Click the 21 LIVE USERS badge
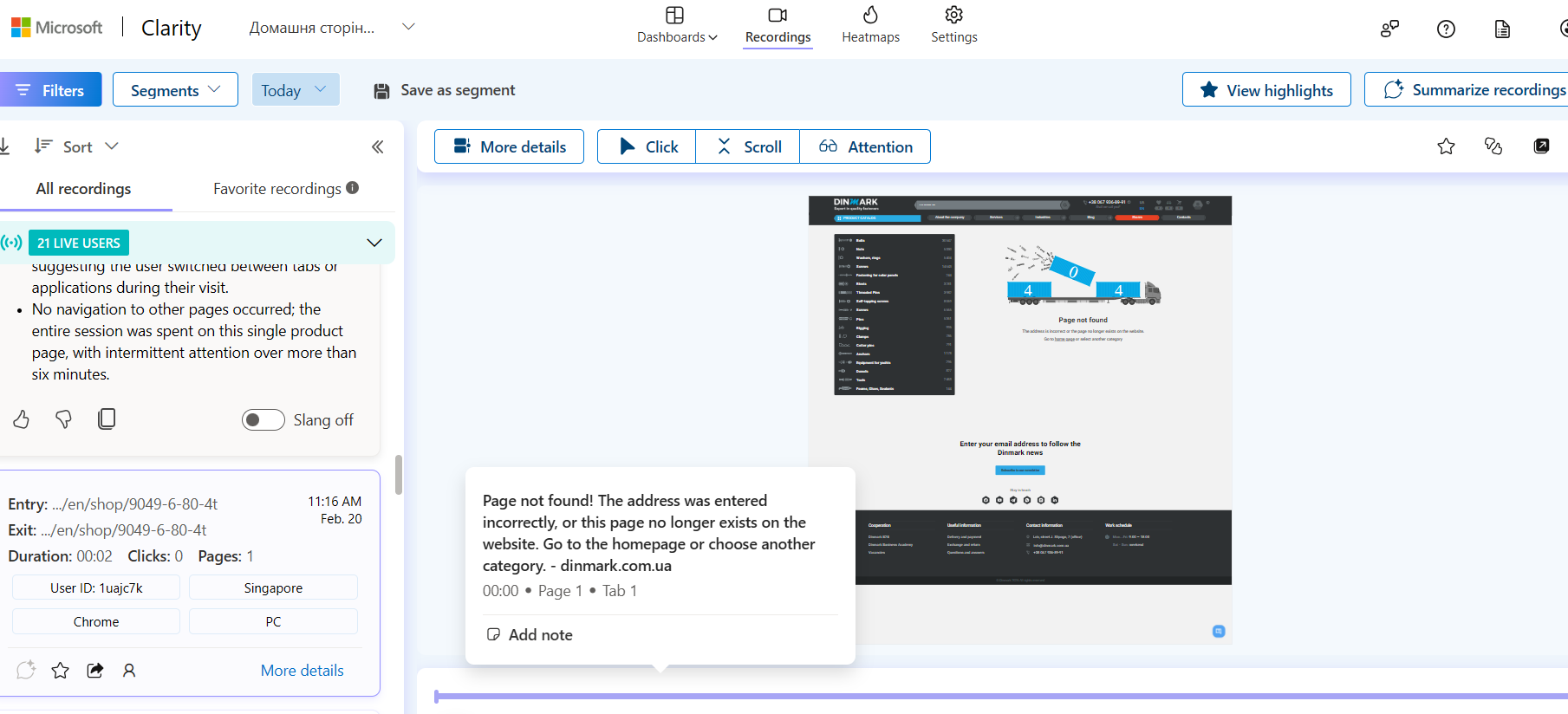 pos(79,243)
